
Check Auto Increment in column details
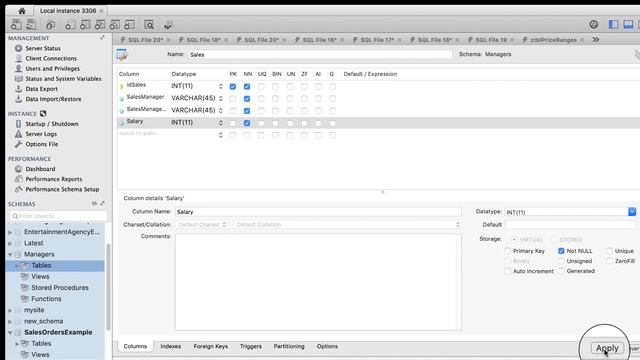coord(507,271)
